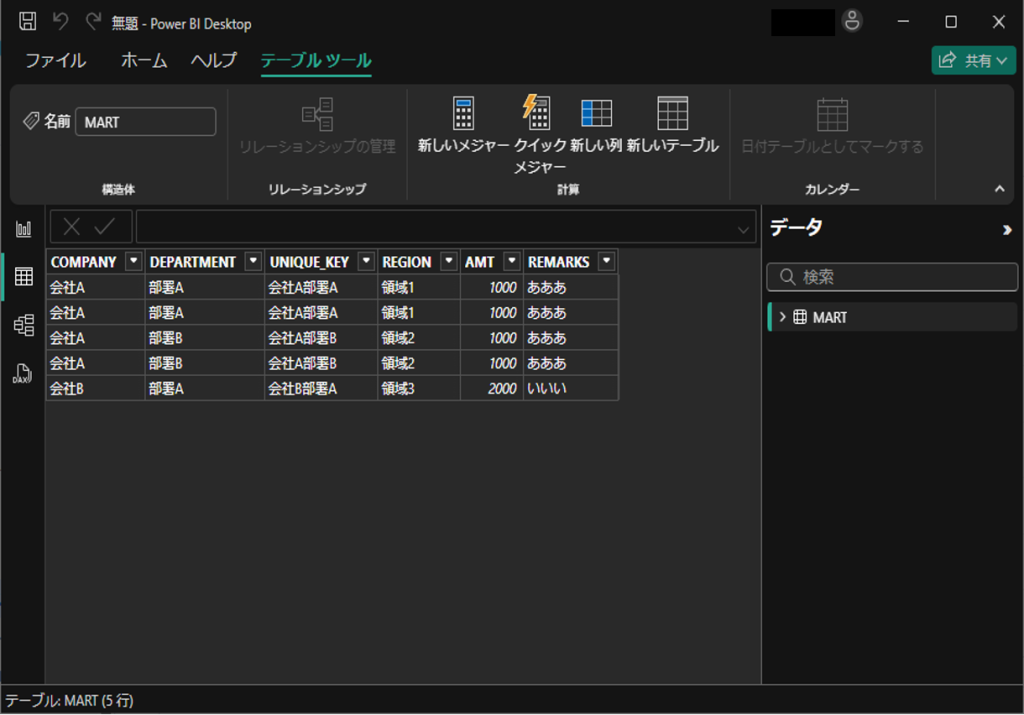This screenshot has width=1024, height=715.
Task: Click the 検索 search box in data pane
Action: (892, 277)
